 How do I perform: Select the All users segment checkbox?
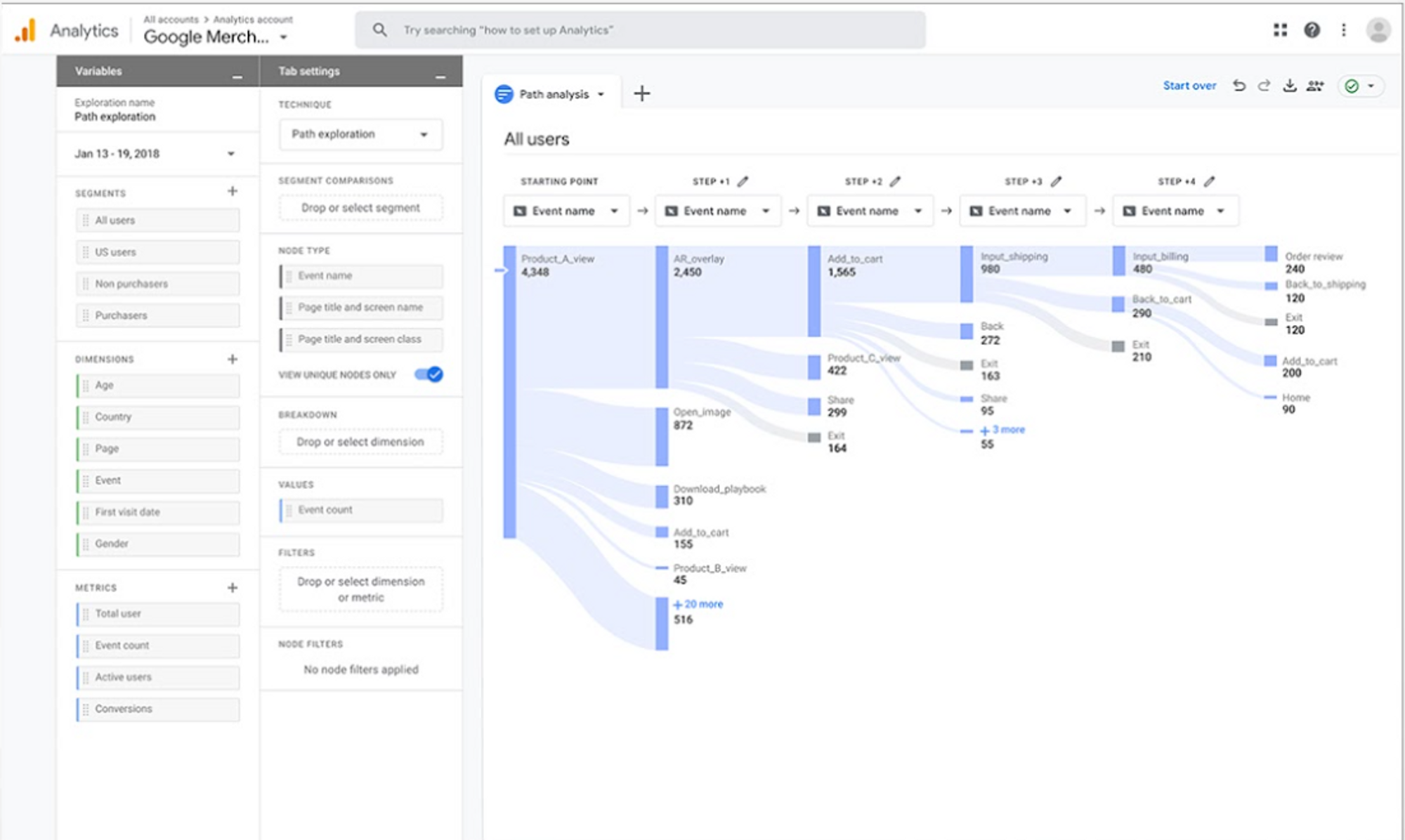click(x=156, y=220)
